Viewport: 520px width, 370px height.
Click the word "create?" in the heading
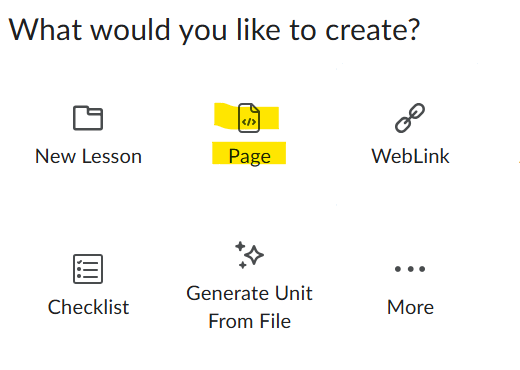point(372,30)
